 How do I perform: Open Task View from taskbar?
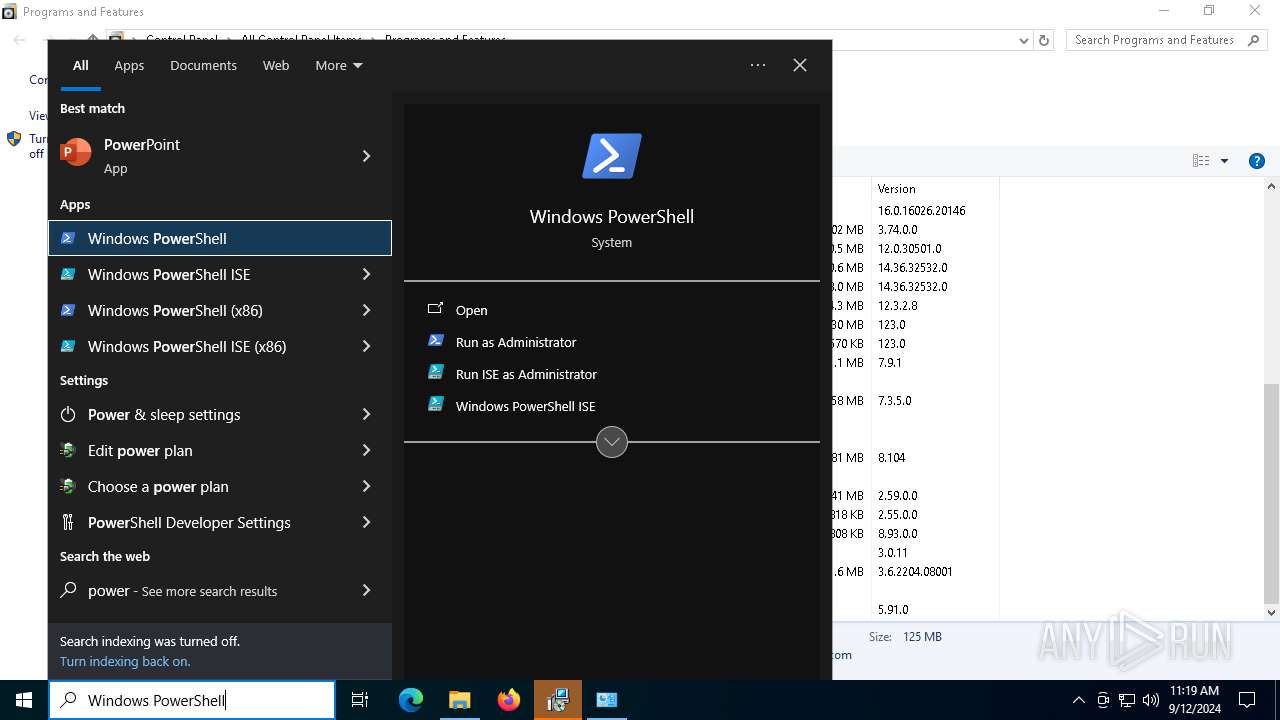tap(360, 700)
